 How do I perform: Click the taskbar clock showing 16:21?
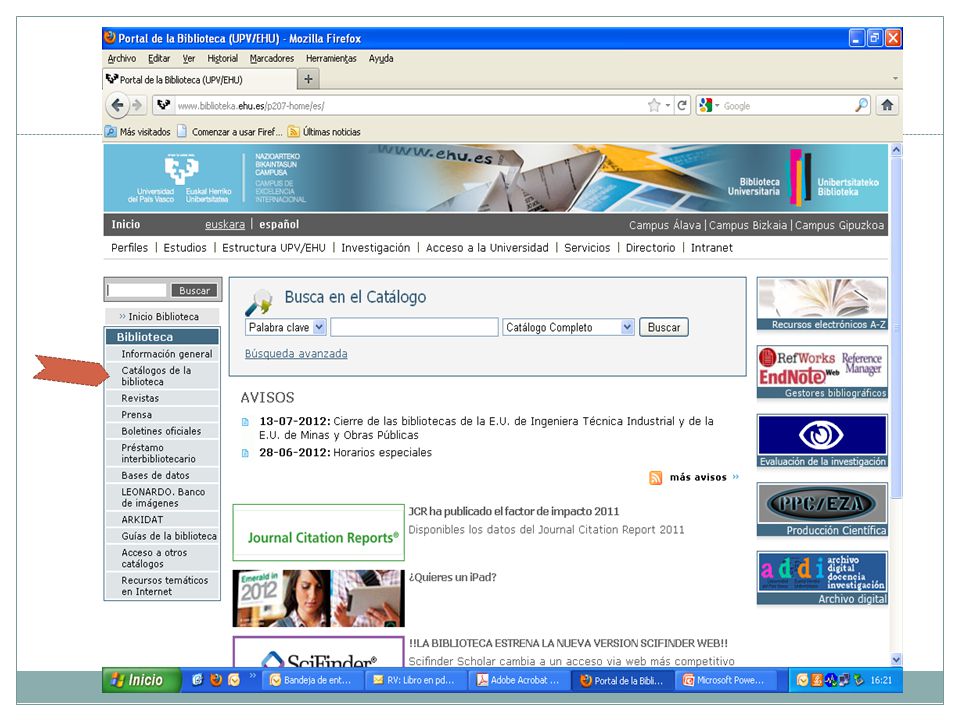pos(881,680)
